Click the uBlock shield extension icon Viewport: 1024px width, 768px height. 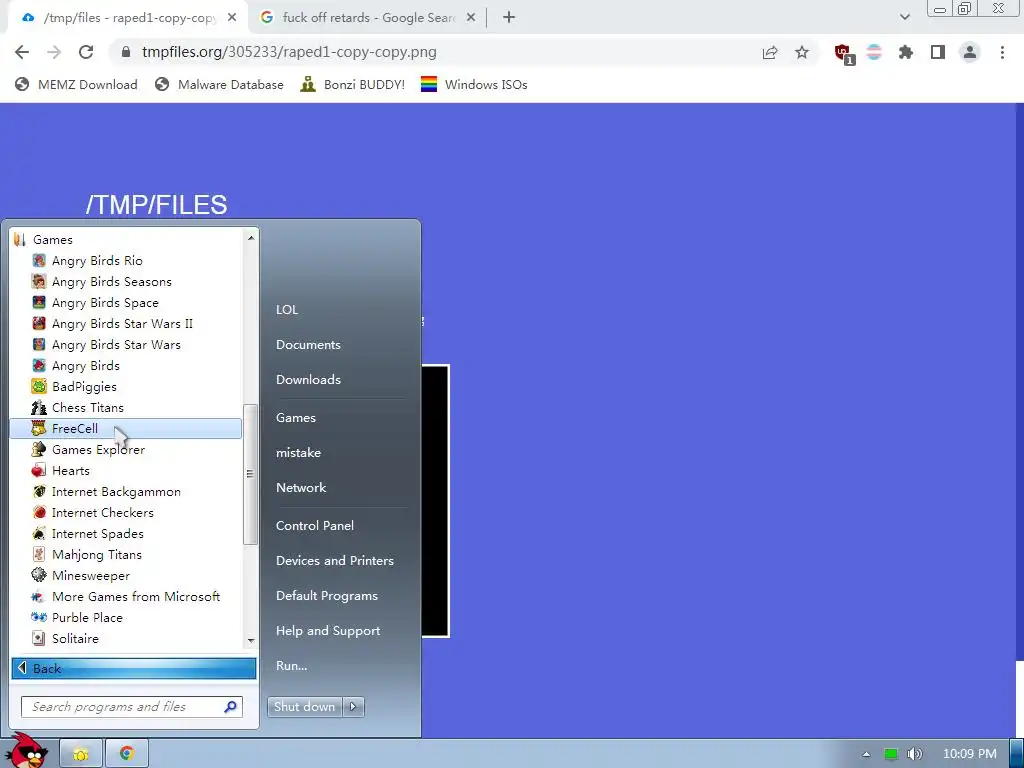843,53
